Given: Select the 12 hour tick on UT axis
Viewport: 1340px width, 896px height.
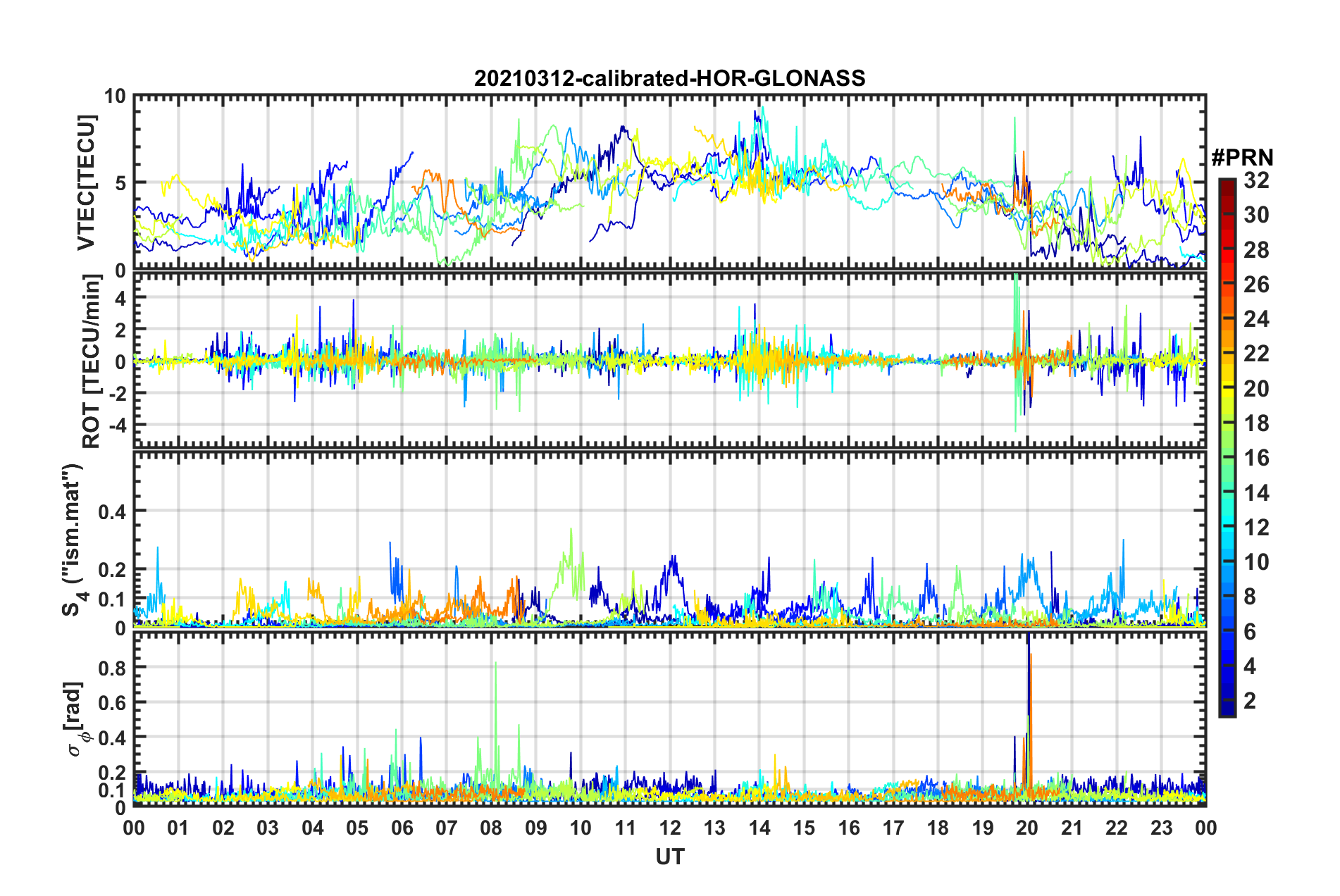Looking at the screenshot, I should pyautogui.click(x=670, y=828).
